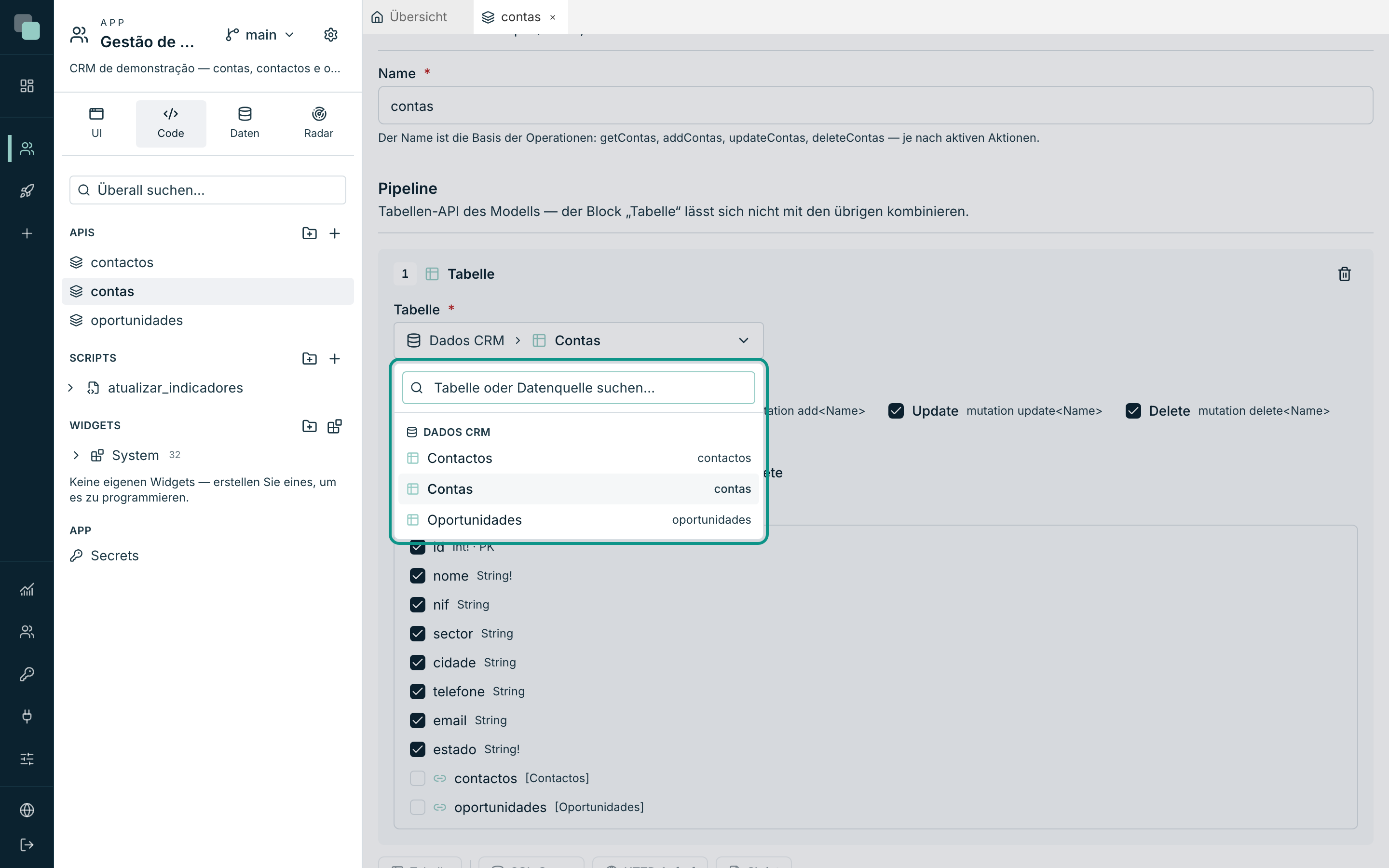Click the logout icon at rail bottom
Image resolution: width=1389 pixels, height=868 pixels.
pos(27,844)
